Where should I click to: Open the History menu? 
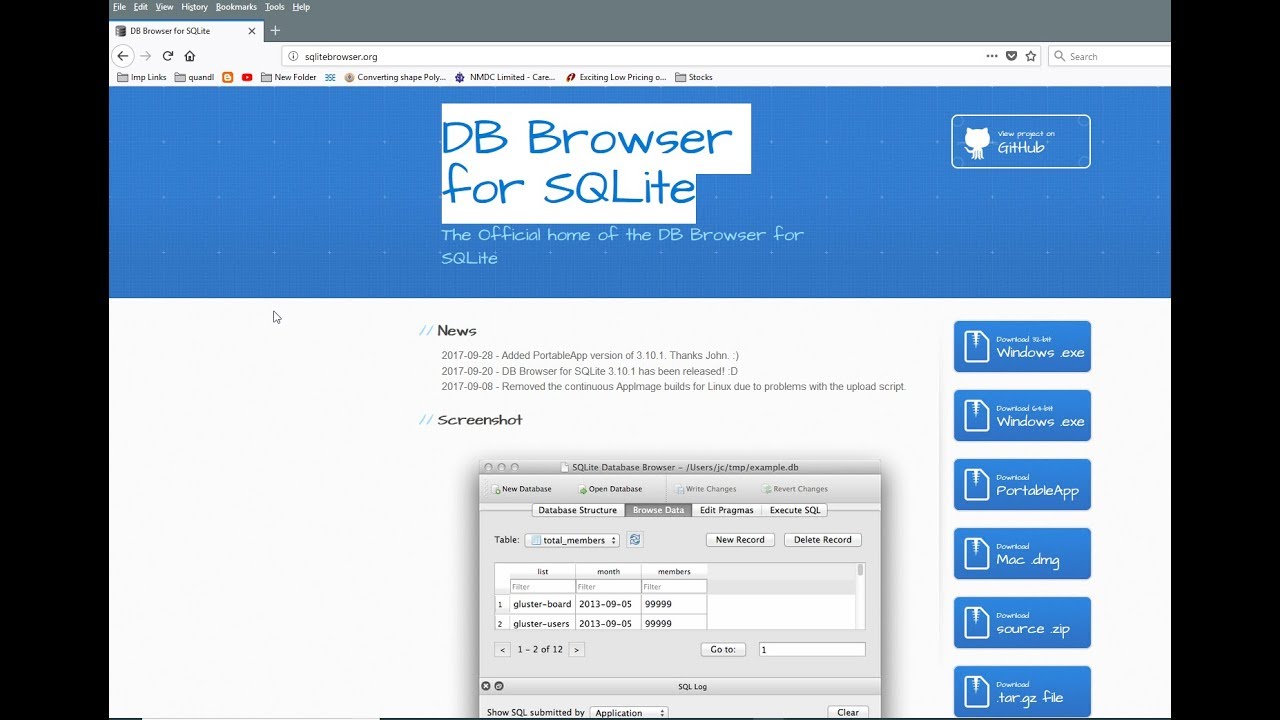[194, 7]
